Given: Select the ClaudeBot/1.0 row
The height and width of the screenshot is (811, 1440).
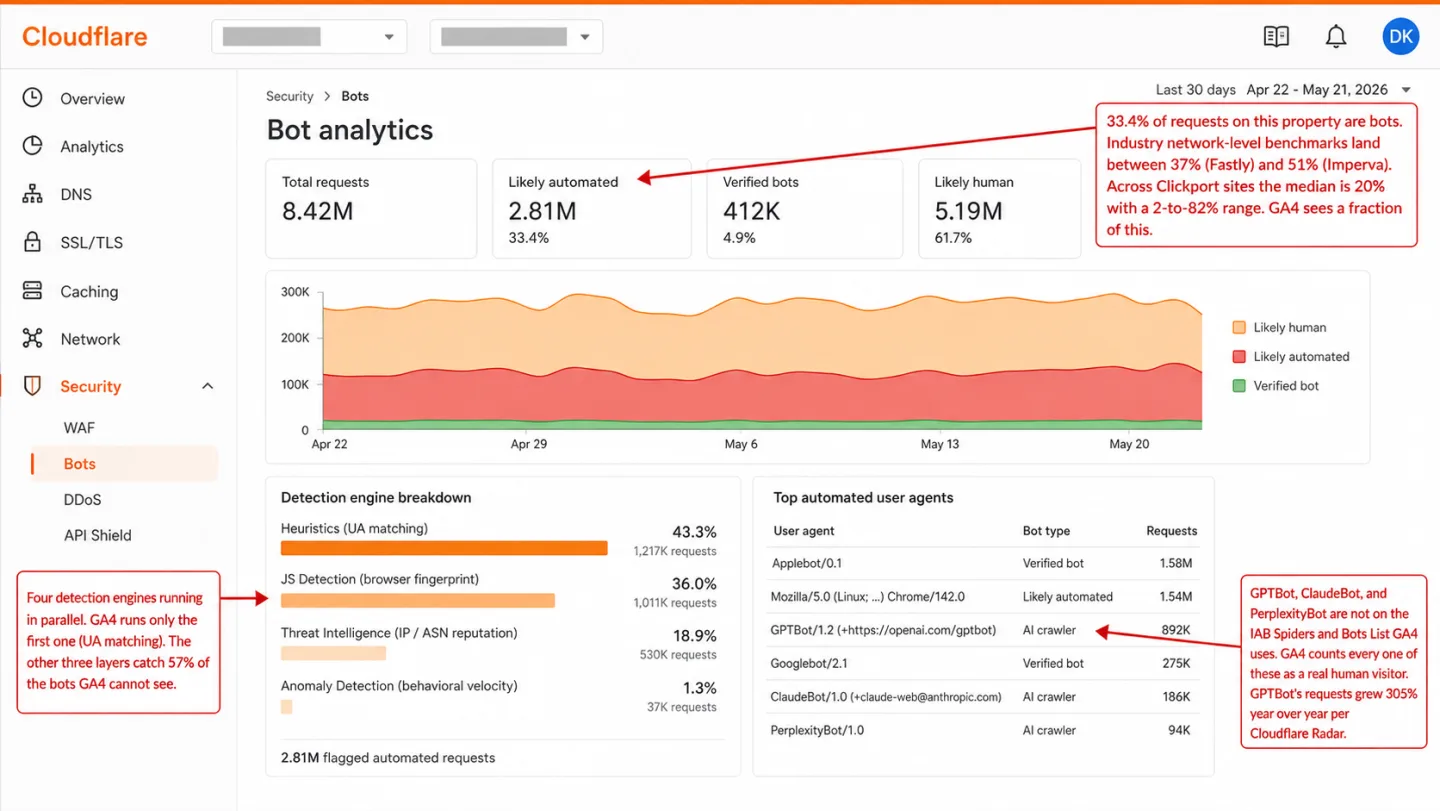Looking at the screenshot, I should click(x=983, y=696).
